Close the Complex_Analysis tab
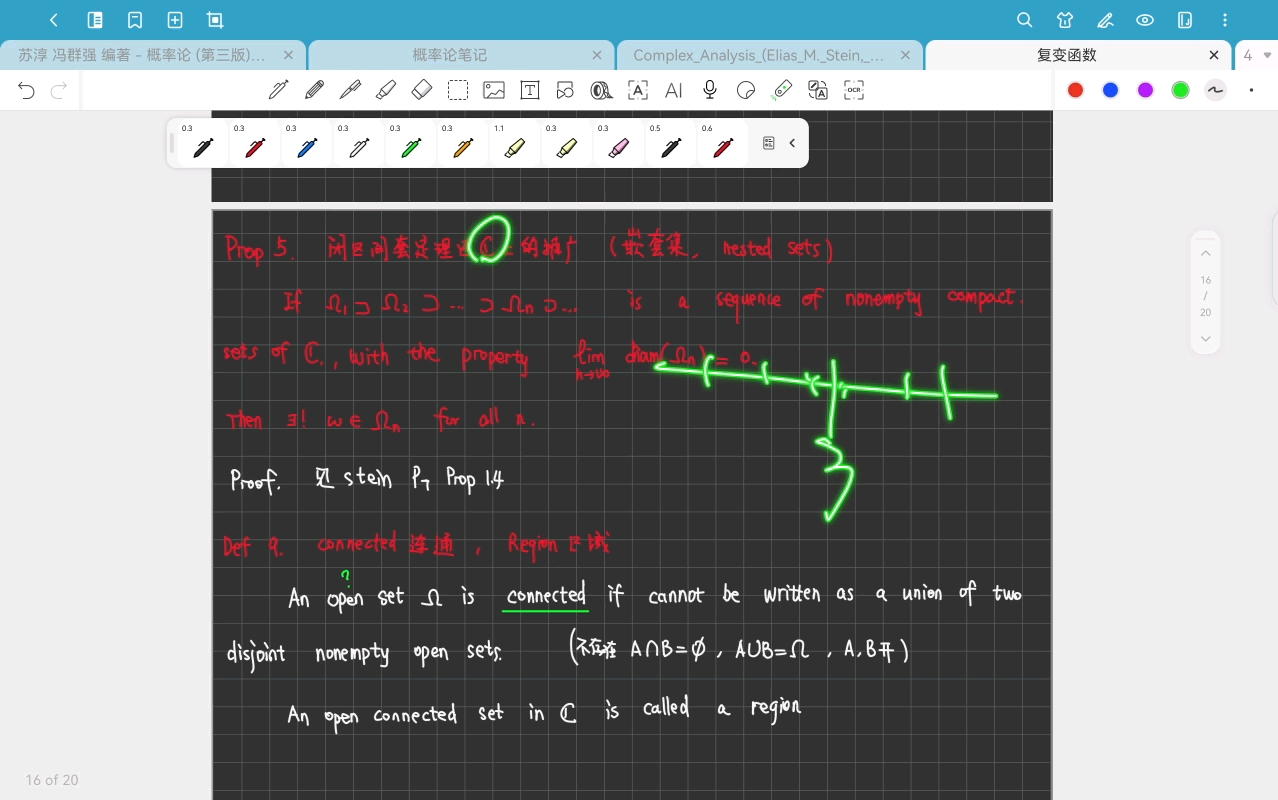This screenshot has height=800, width=1278. pyautogui.click(x=905, y=55)
